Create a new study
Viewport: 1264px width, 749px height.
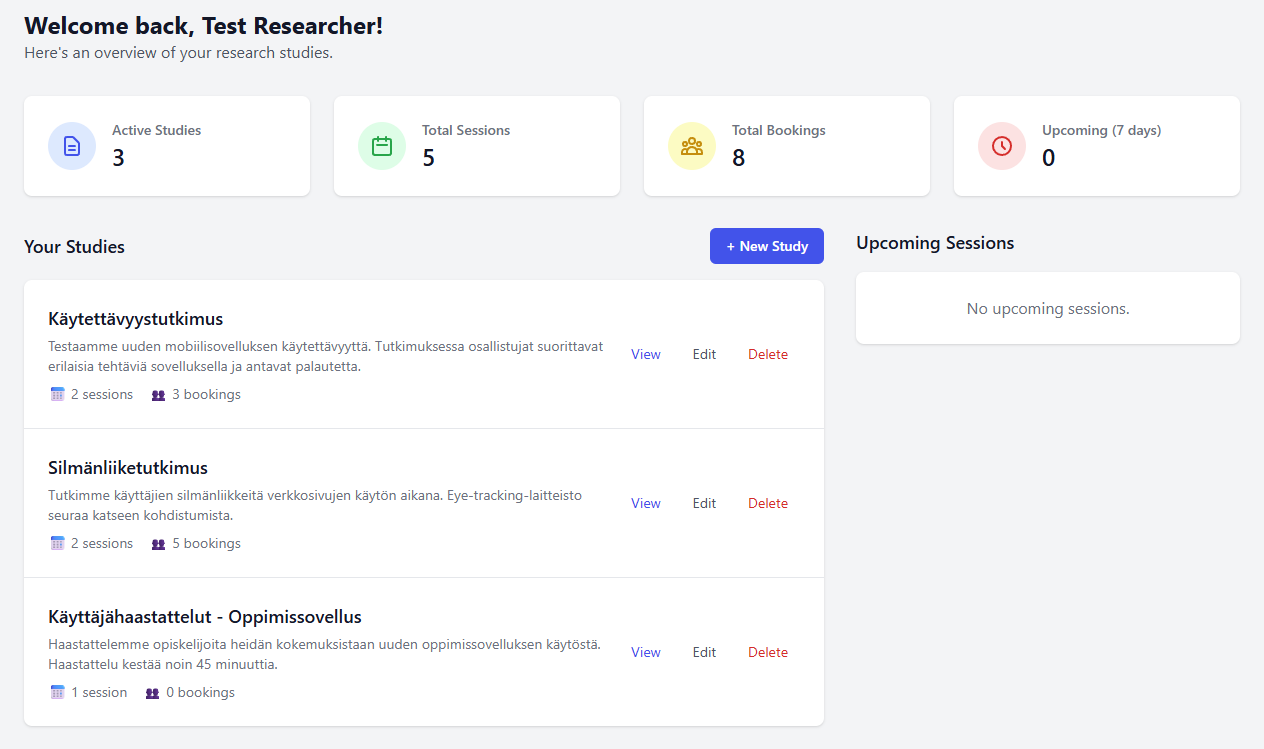click(x=766, y=245)
